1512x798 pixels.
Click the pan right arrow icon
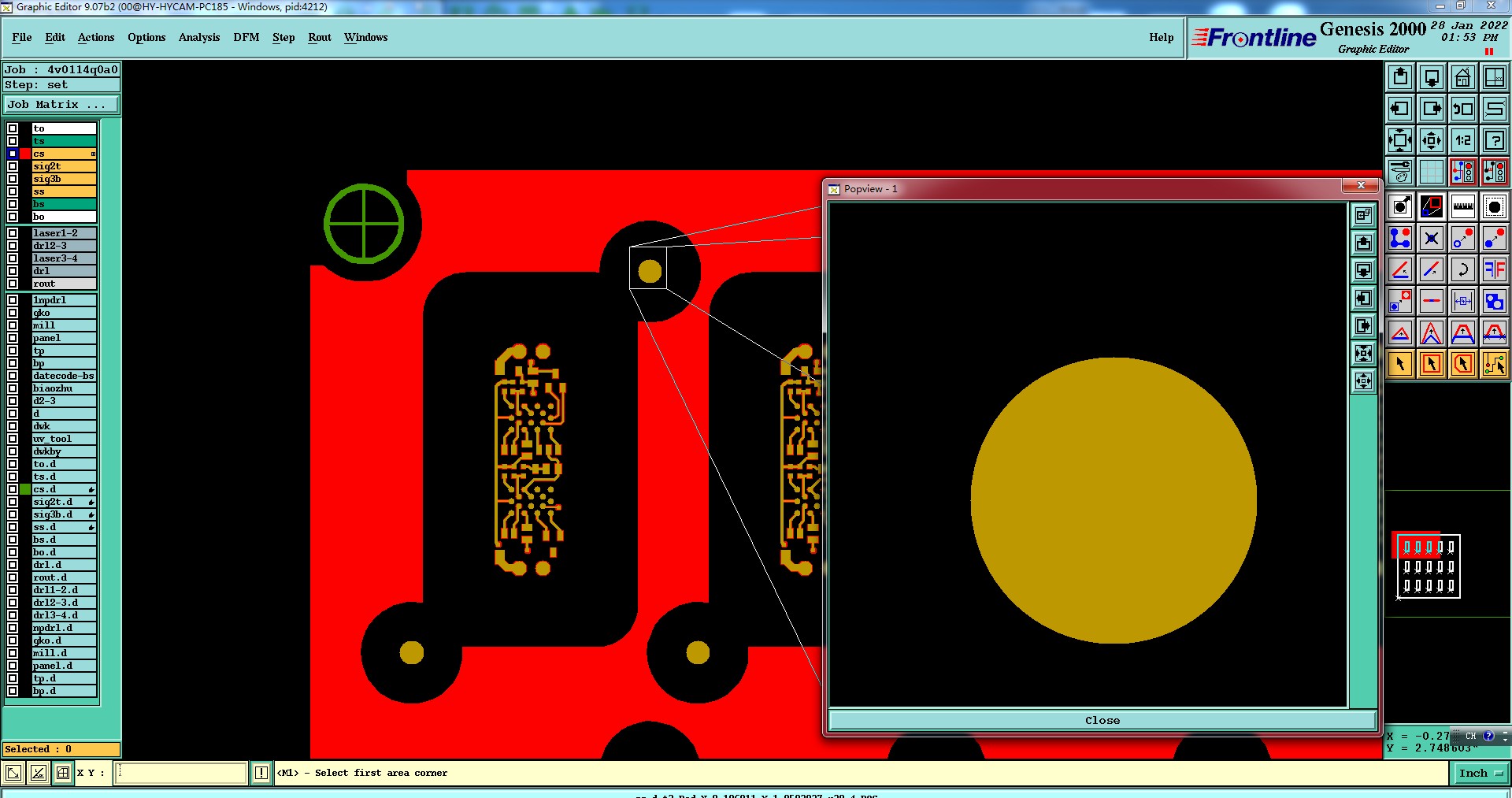tap(1432, 109)
